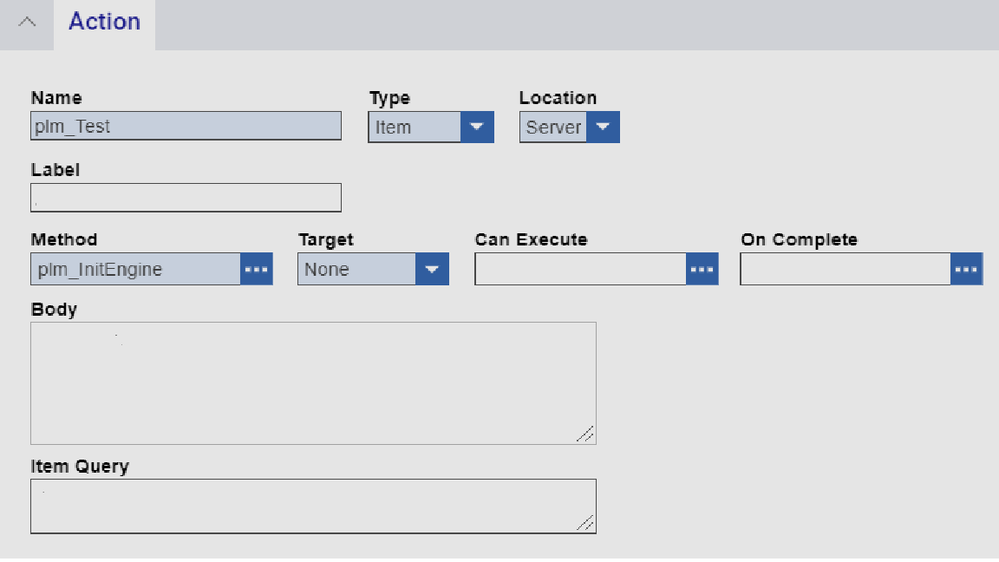Click the Item Query resize grip

[587, 523]
